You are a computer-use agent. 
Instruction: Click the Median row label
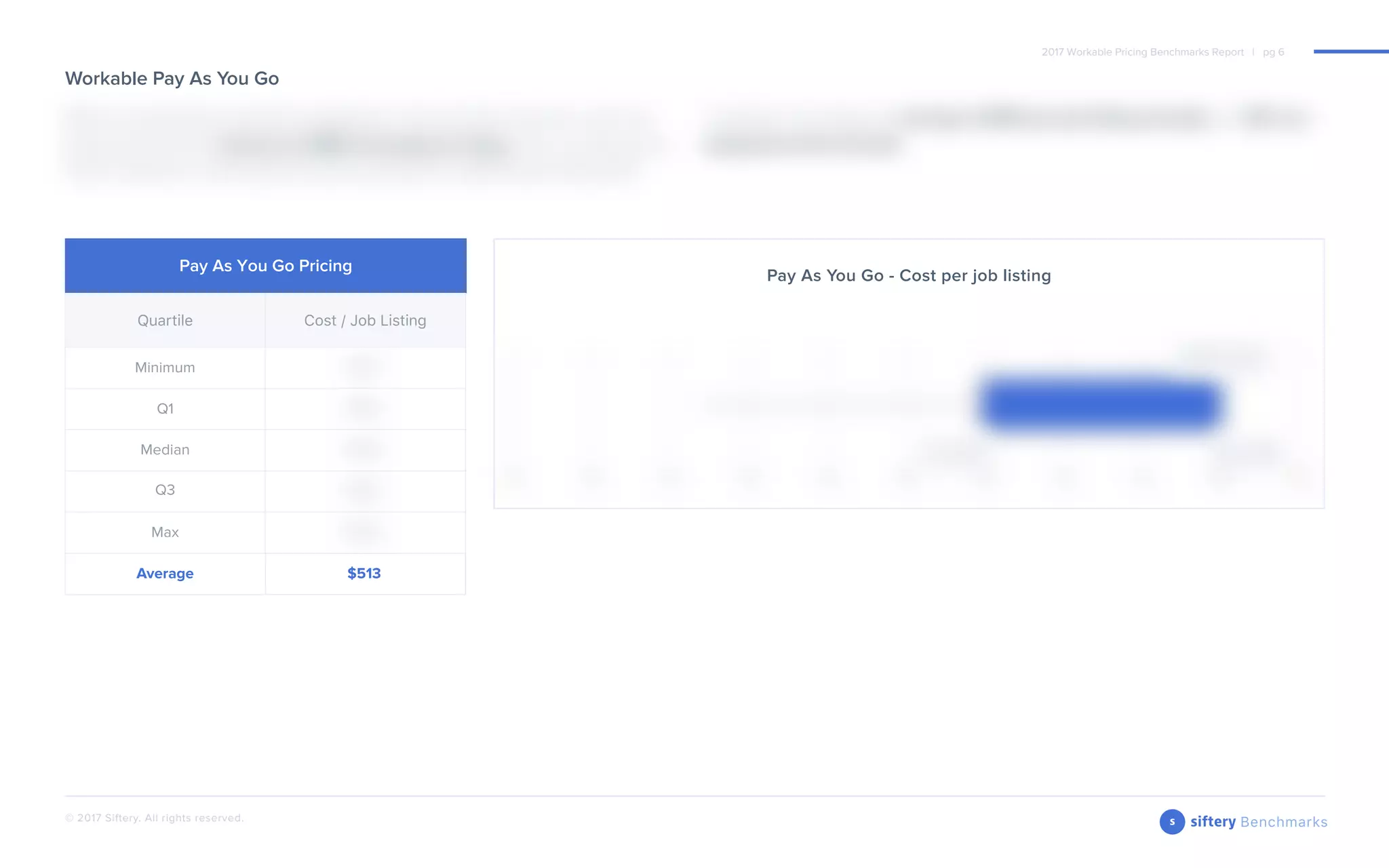click(x=165, y=450)
